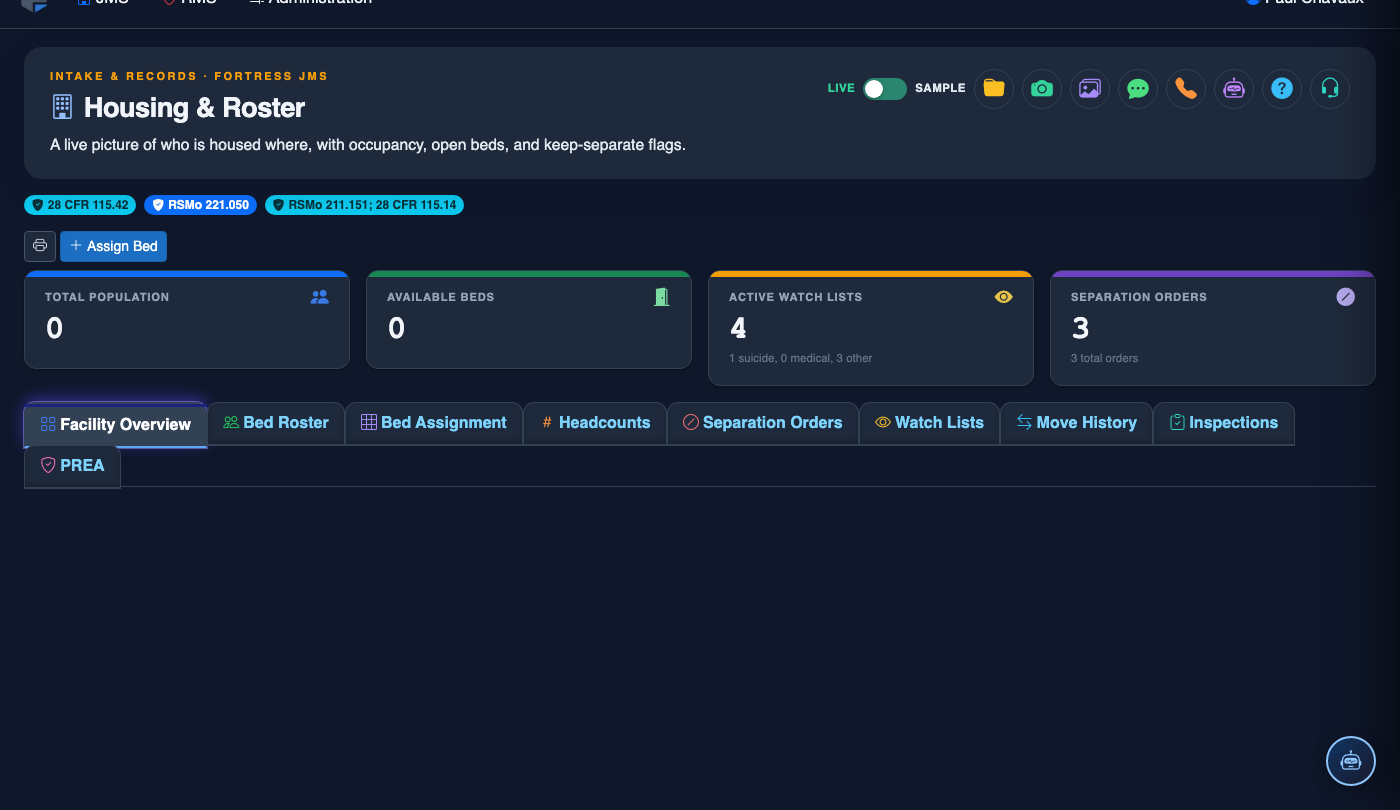Click the green camera icon
The image size is (1400, 810).
tap(1041, 88)
